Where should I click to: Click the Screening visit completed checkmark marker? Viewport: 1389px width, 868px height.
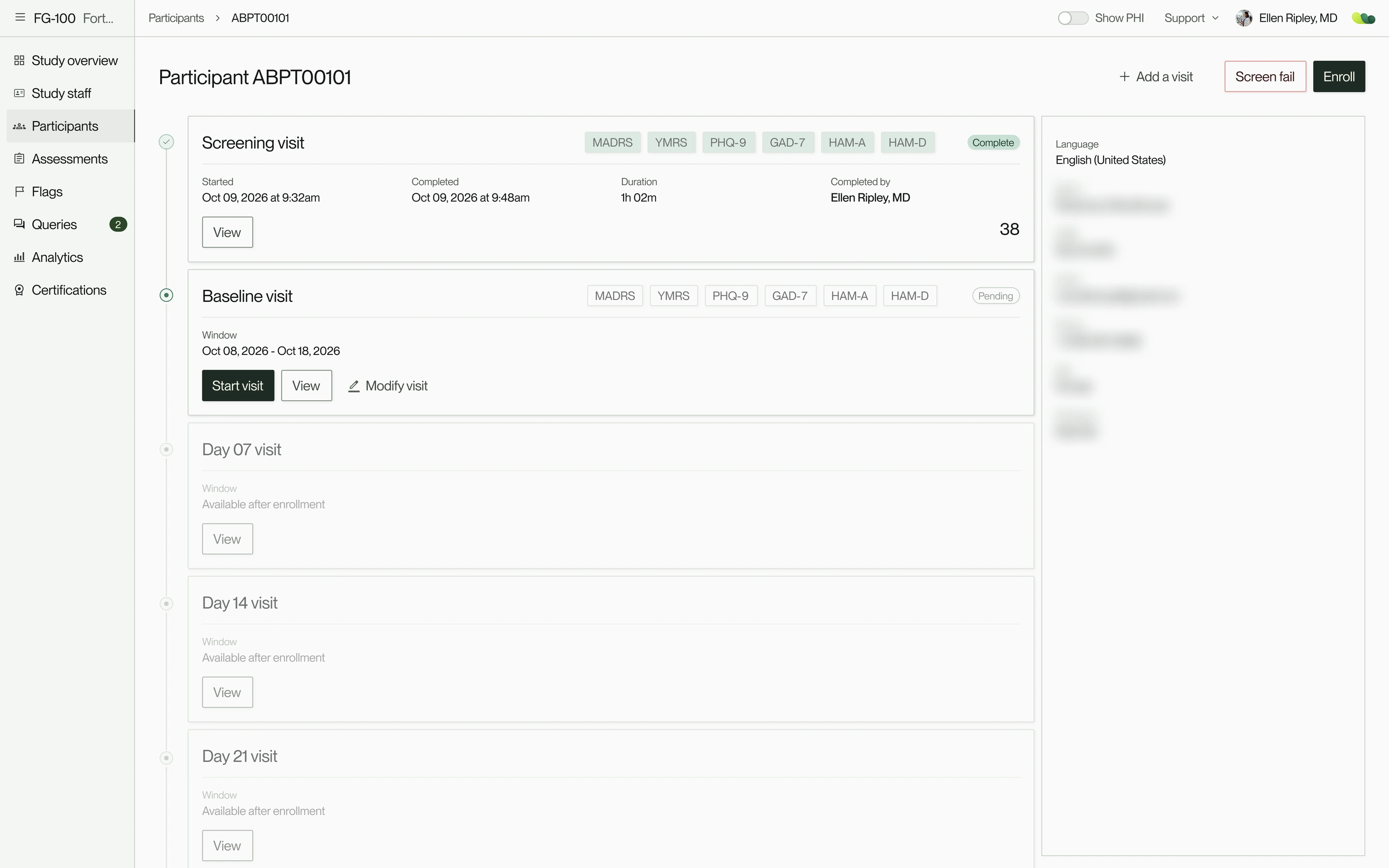coord(166,142)
